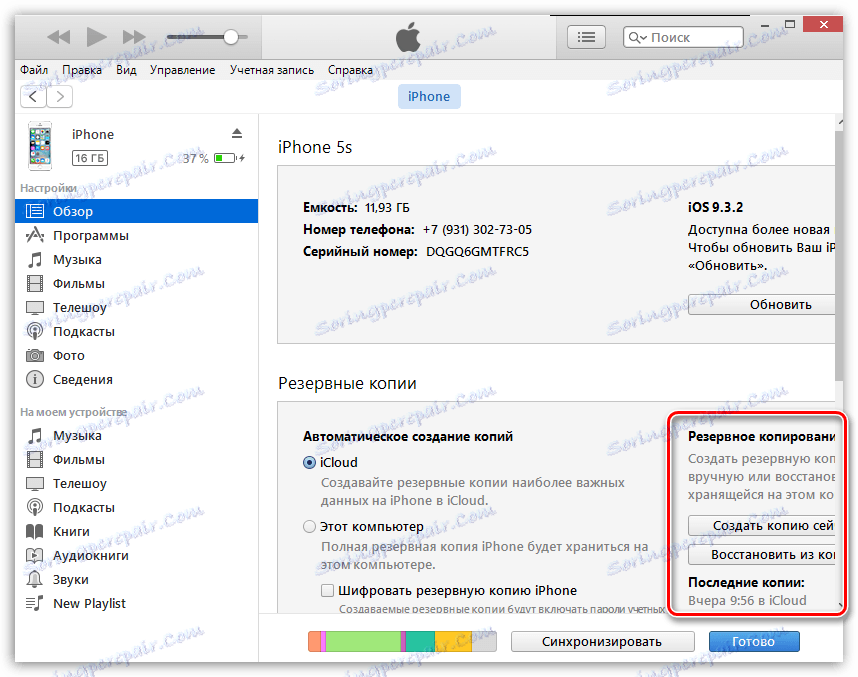The width and height of the screenshot is (858, 677).
Task: Open Музыка under На моем устройстве
Action: click(136, 436)
